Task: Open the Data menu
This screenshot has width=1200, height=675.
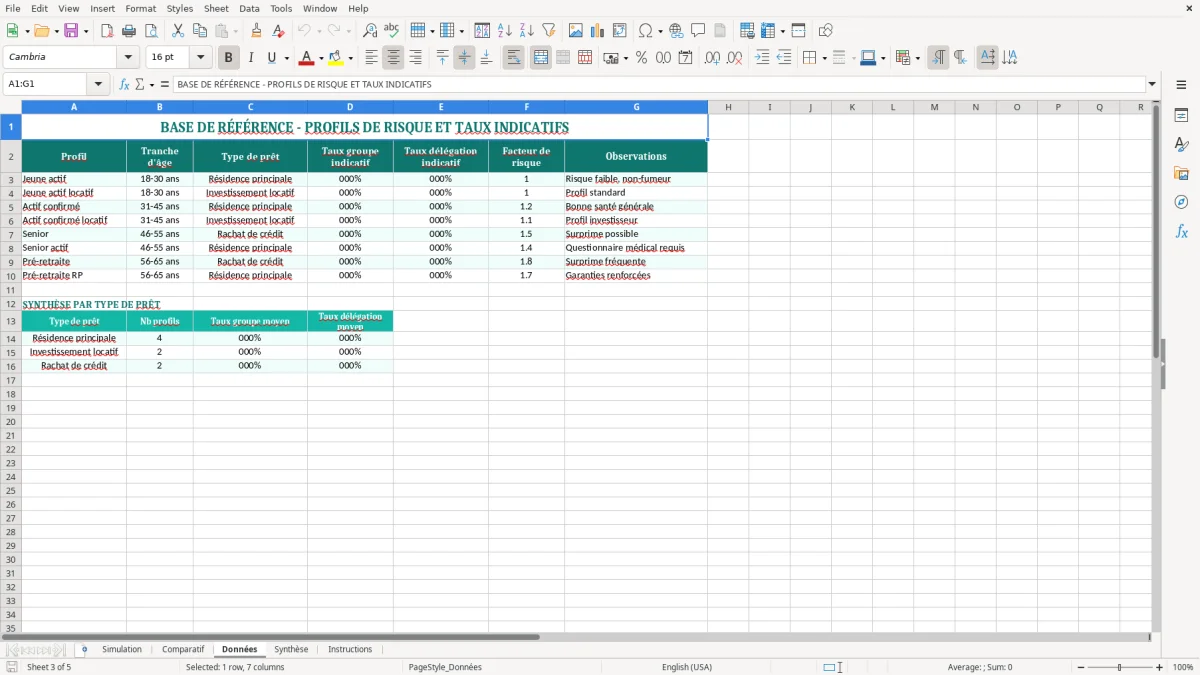Action: 249,8
